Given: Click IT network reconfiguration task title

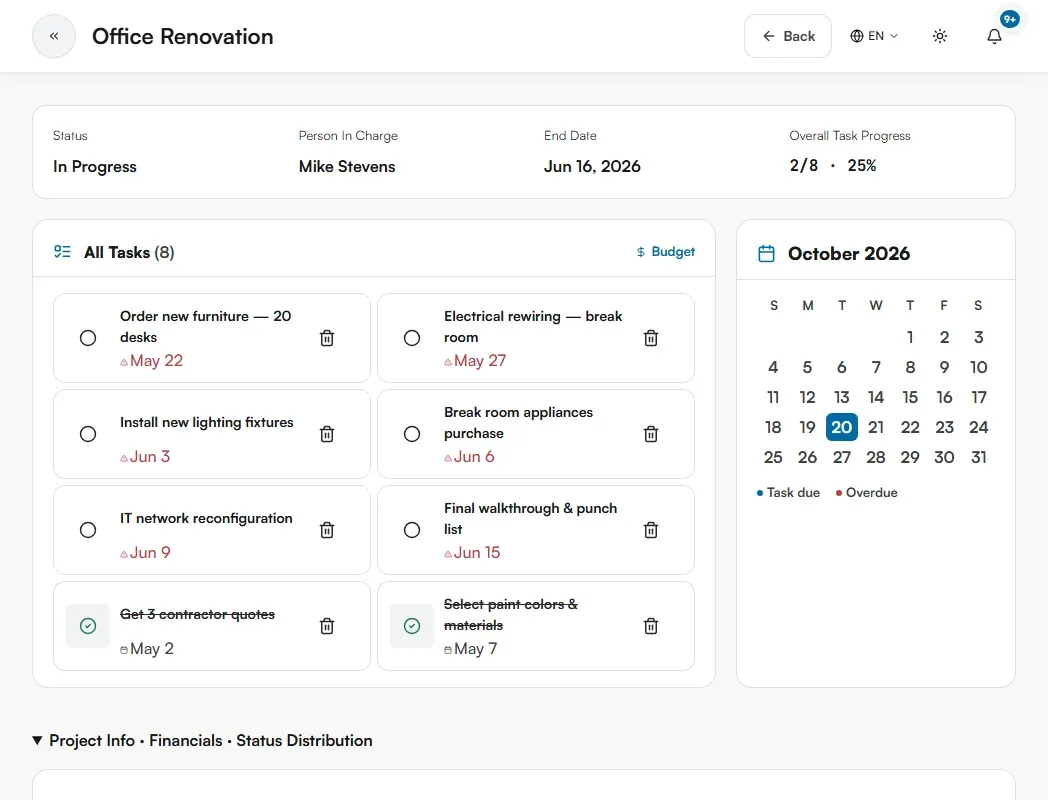Looking at the screenshot, I should click(207, 519).
